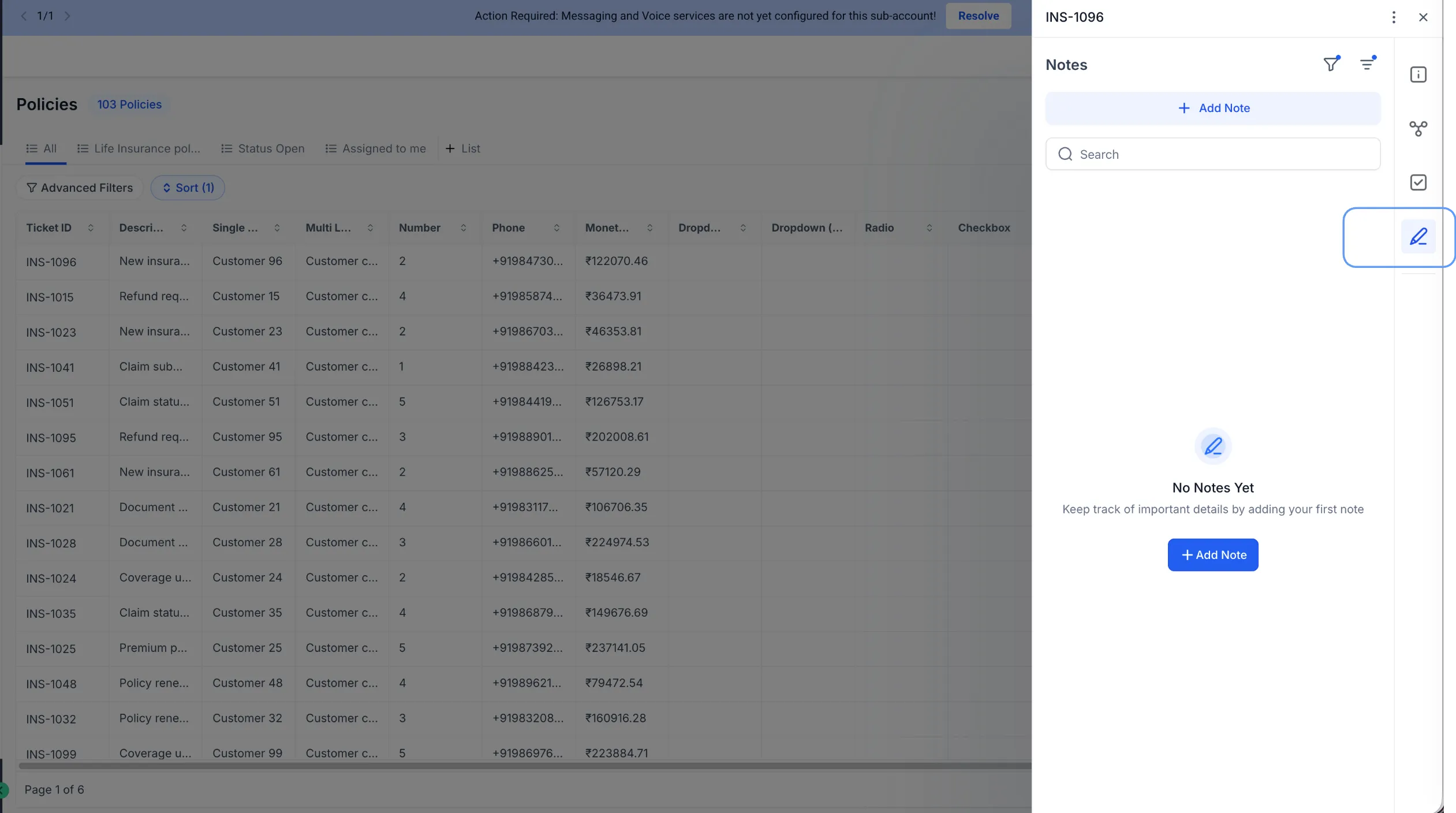
Task: Click Resolve in the banner
Action: pos(978,16)
